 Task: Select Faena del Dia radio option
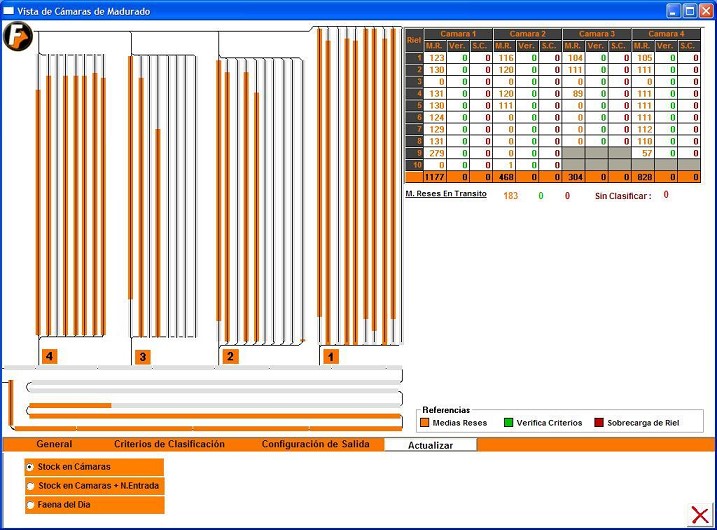point(31,505)
